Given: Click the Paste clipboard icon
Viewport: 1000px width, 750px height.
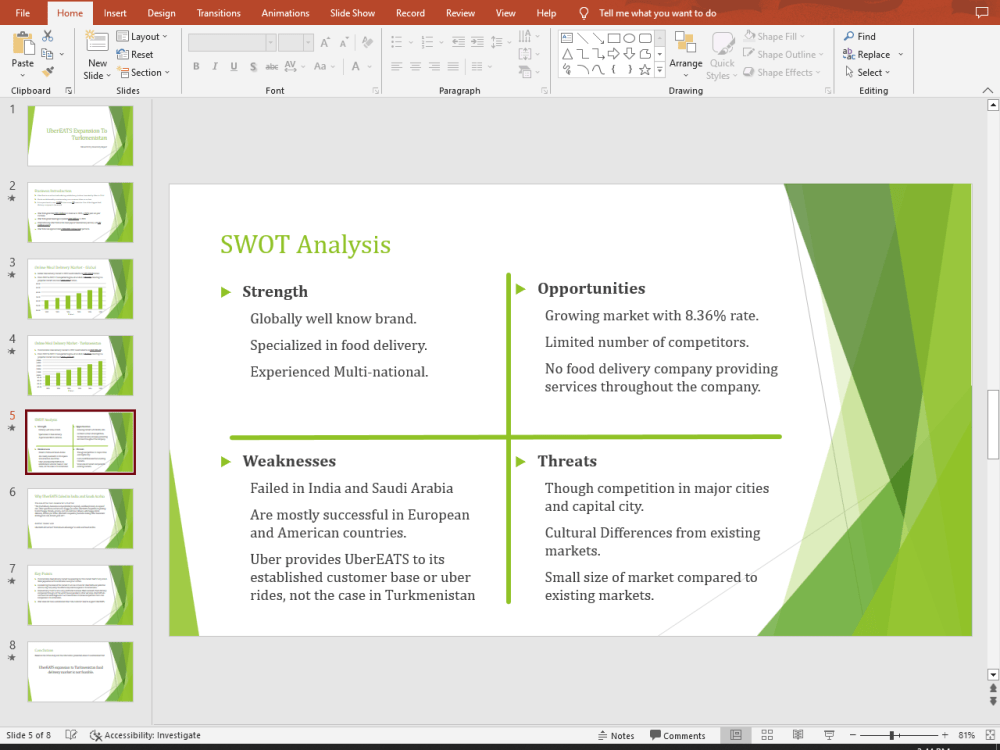Looking at the screenshot, I should pyautogui.click(x=23, y=43).
